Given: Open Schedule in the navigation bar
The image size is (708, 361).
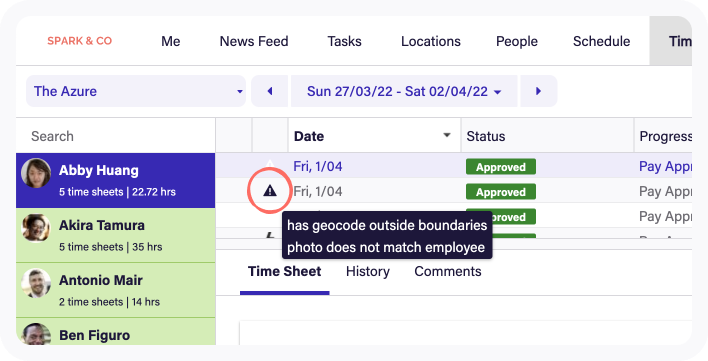Looking at the screenshot, I should [x=601, y=41].
